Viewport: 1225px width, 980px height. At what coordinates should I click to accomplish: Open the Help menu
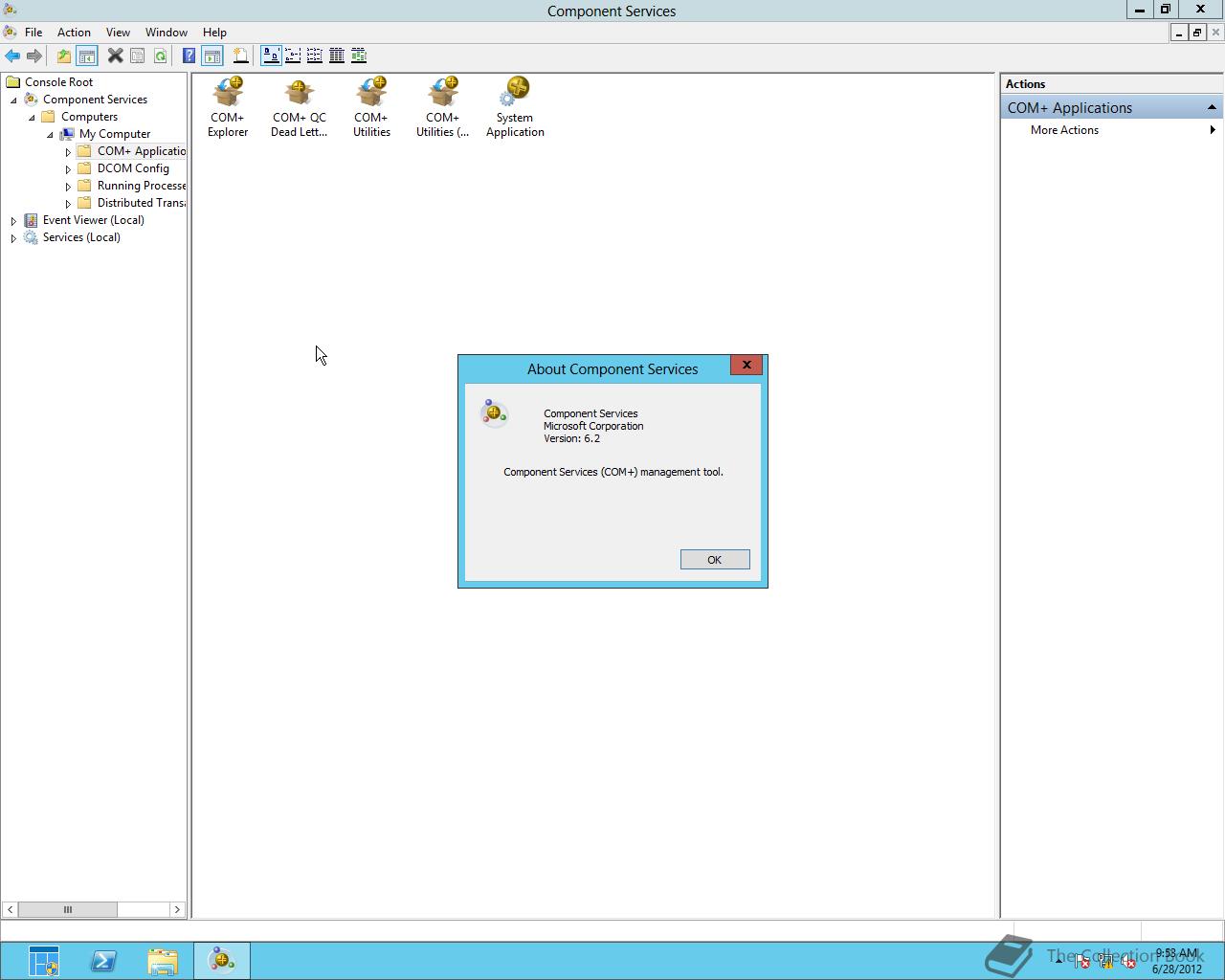click(214, 32)
